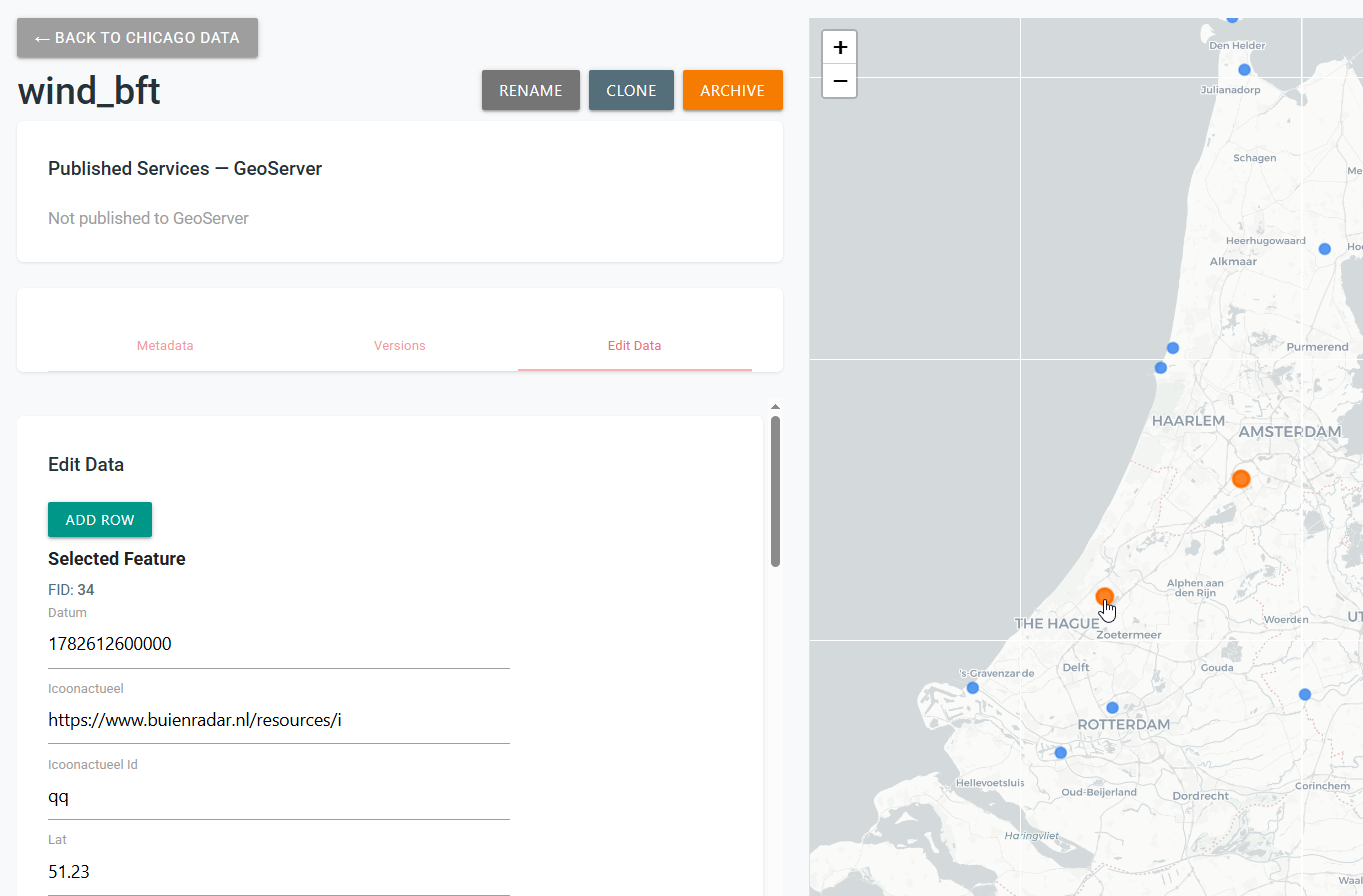Edit the Icoonactueel Id field

point(279,796)
